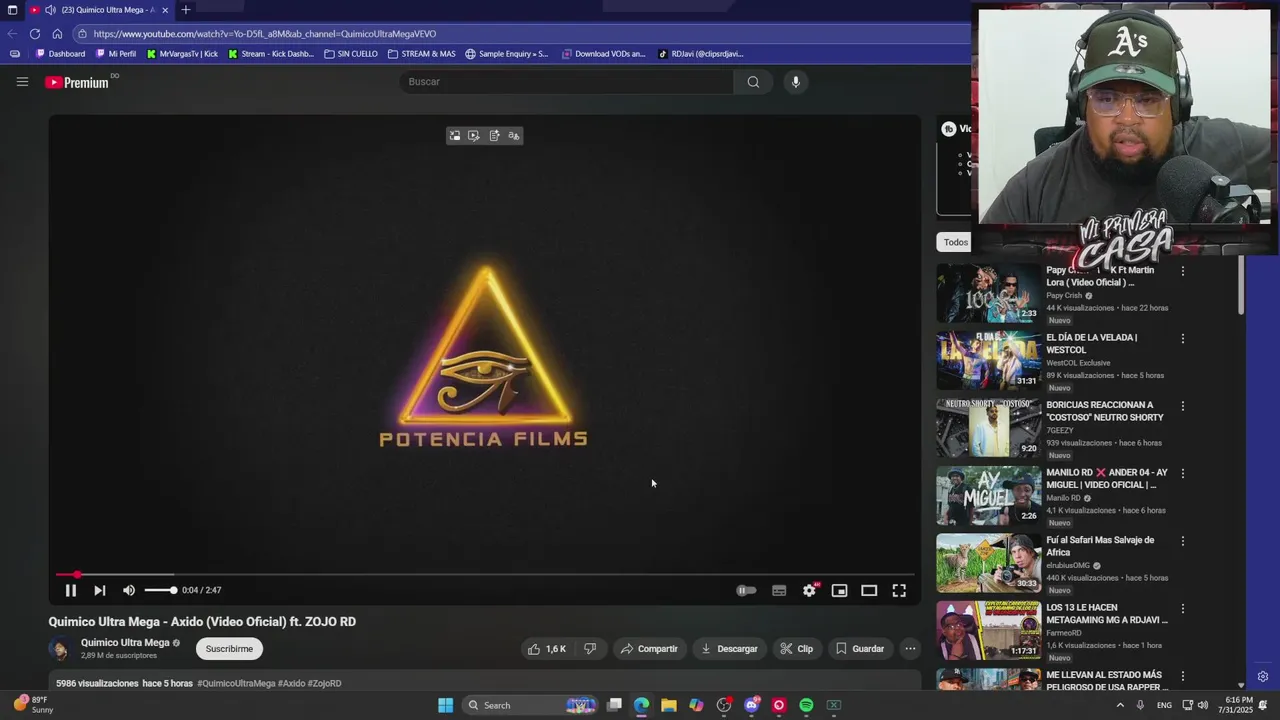
Task: Open player settings gear
Action: pos(810,591)
